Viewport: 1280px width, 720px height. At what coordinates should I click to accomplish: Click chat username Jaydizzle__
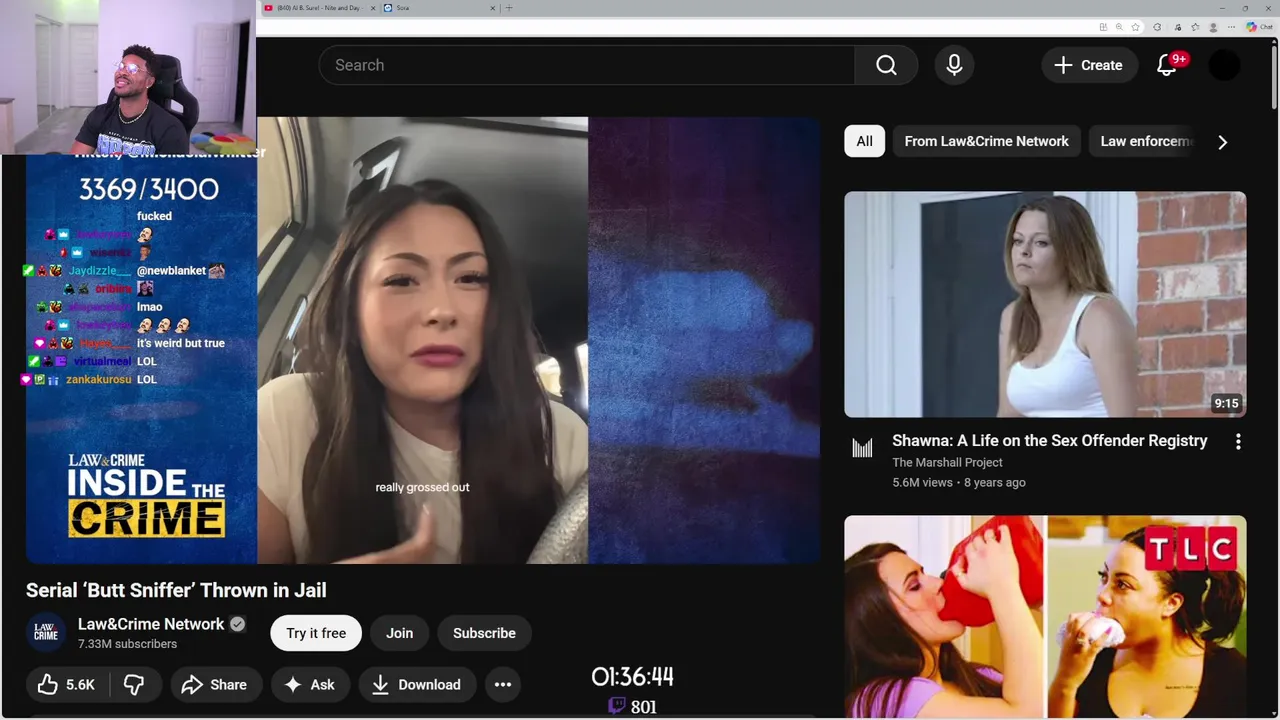click(99, 271)
